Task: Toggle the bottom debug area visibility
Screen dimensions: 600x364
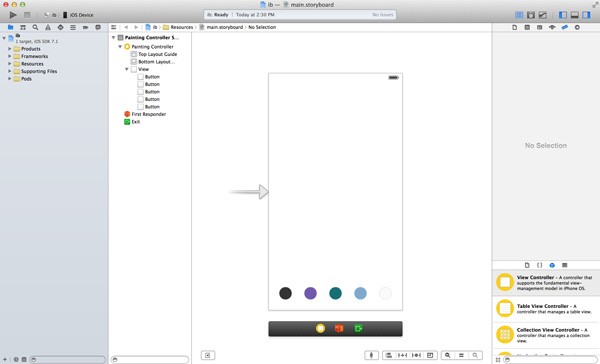Action: (575, 15)
